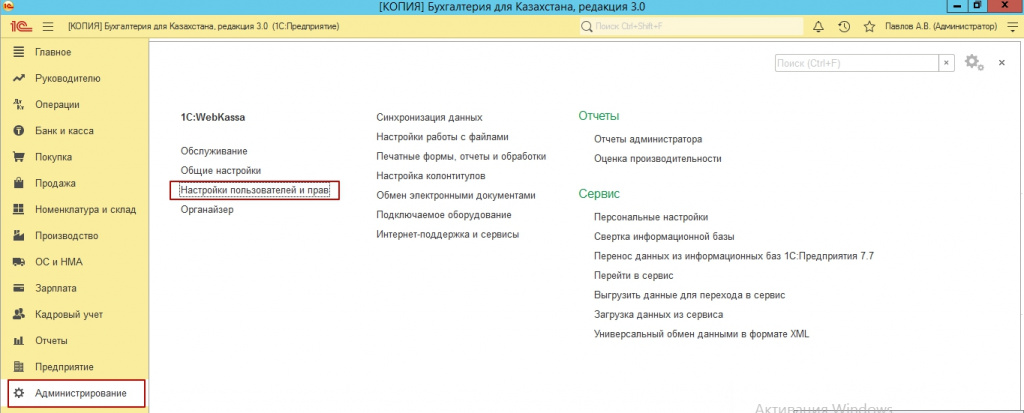Open Выгрузить данные для перехода в сервис
The width and height of the screenshot is (1024, 413).
[689, 295]
